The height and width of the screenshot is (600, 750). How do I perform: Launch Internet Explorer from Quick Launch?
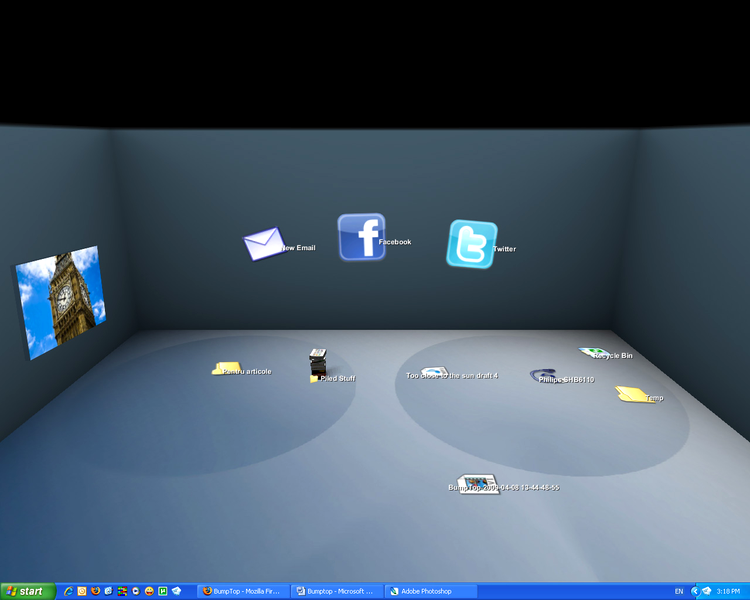68,591
